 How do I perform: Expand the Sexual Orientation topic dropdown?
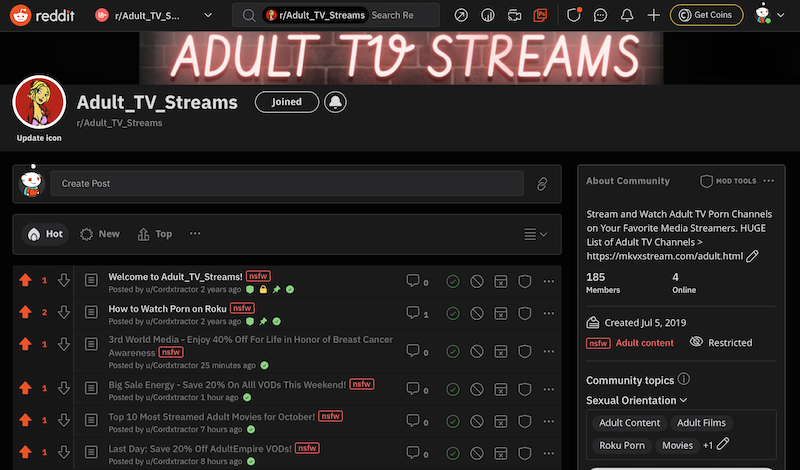click(636, 401)
